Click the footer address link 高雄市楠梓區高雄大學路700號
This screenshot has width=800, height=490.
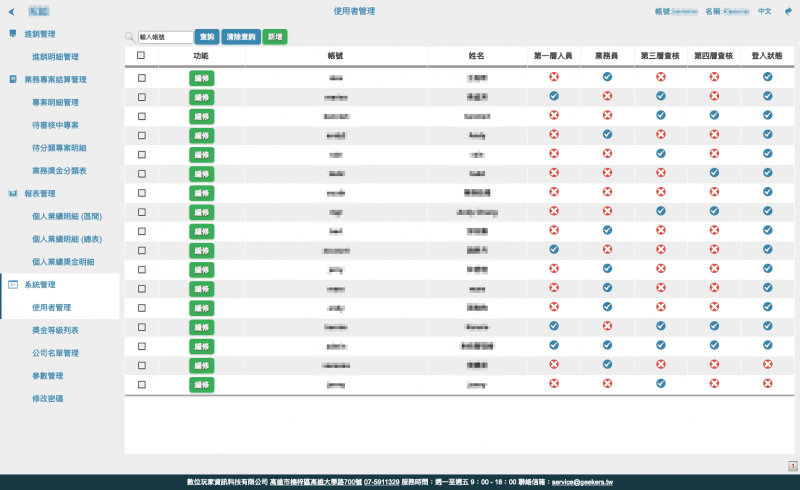pos(316,482)
